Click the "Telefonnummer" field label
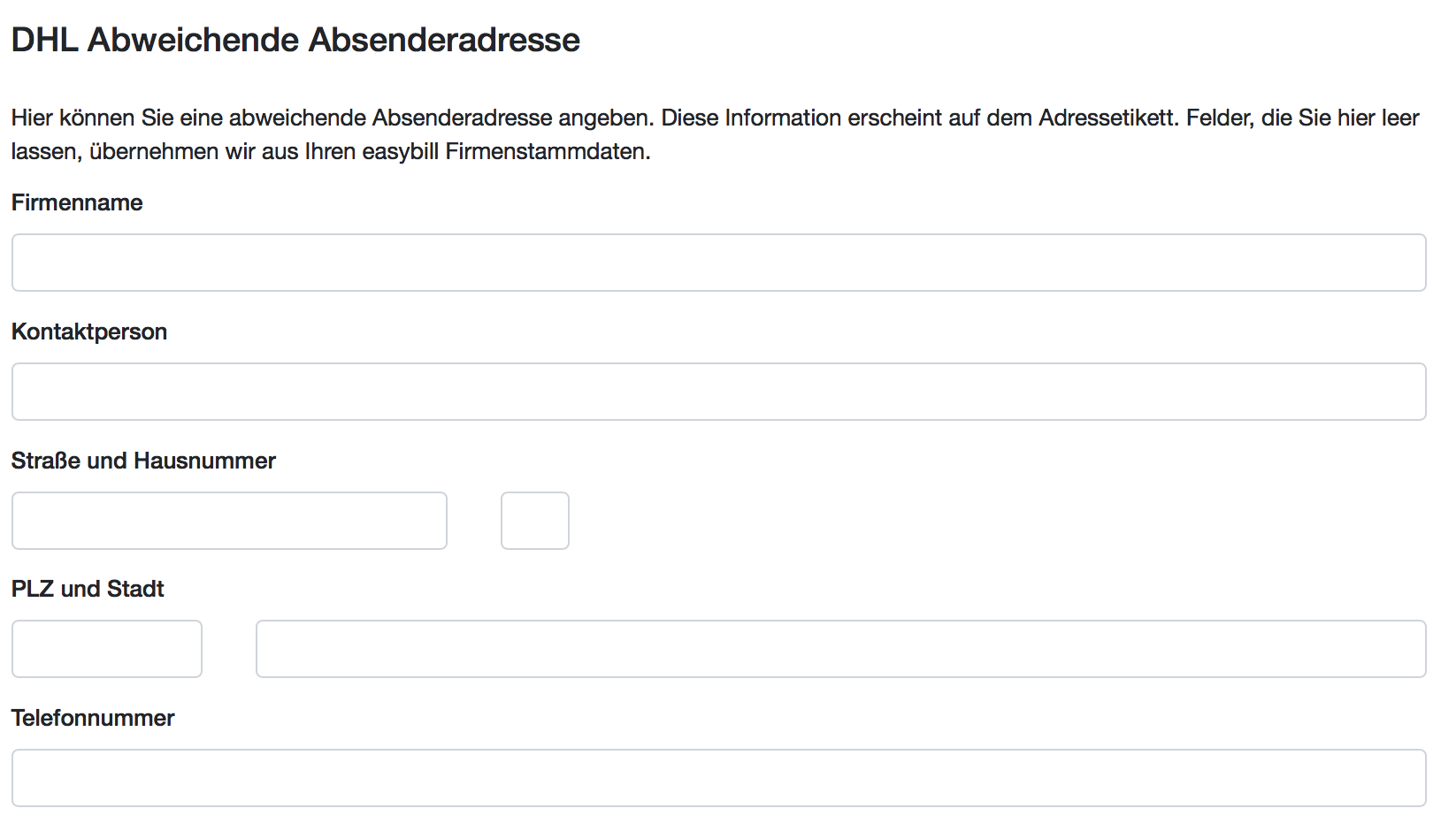 pos(93,718)
